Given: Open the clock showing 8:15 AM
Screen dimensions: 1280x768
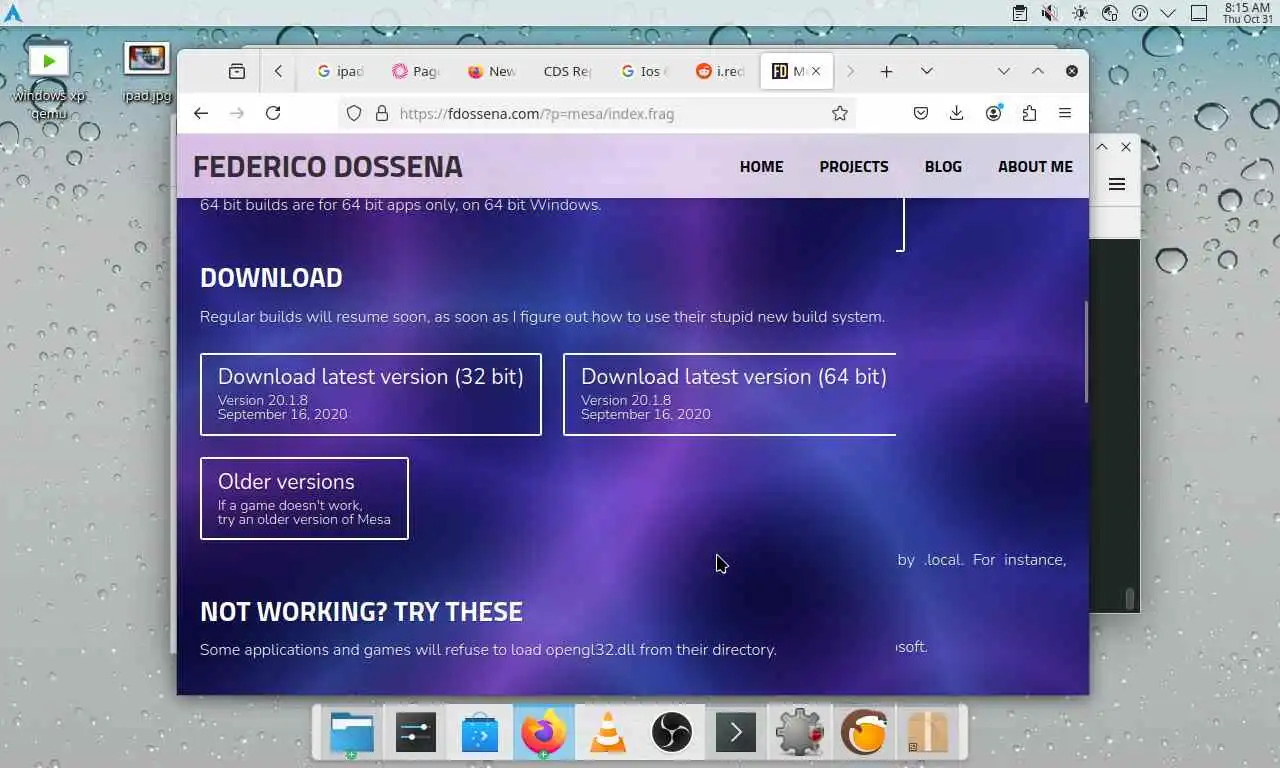Looking at the screenshot, I should 1247,13.
